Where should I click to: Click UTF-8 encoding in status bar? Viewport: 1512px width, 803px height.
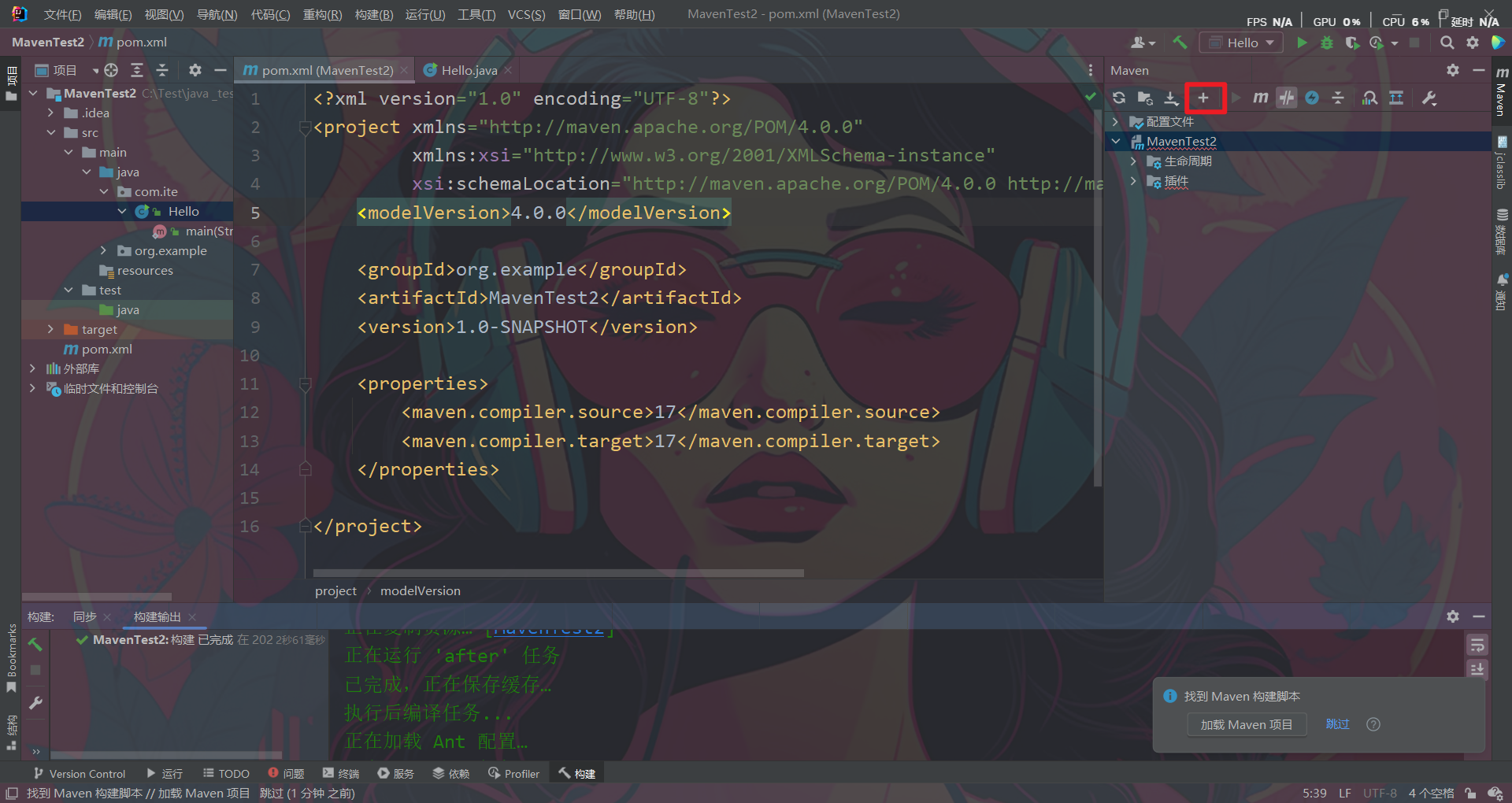click(1380, 793)
